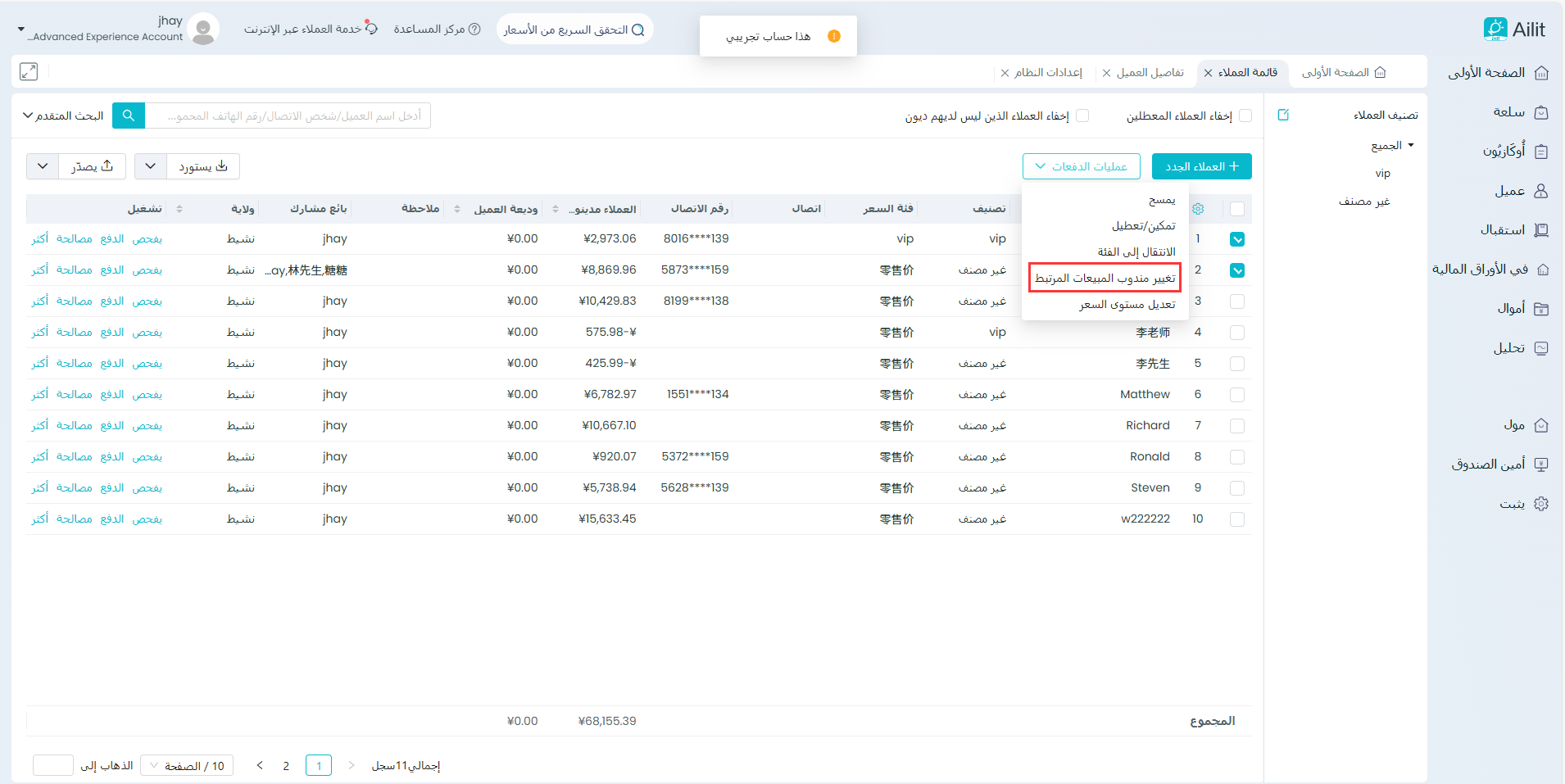Open the عميل customer sidebar icon
The height and width of the screenshot is (784, 1565).
(x=1540, y=191)
